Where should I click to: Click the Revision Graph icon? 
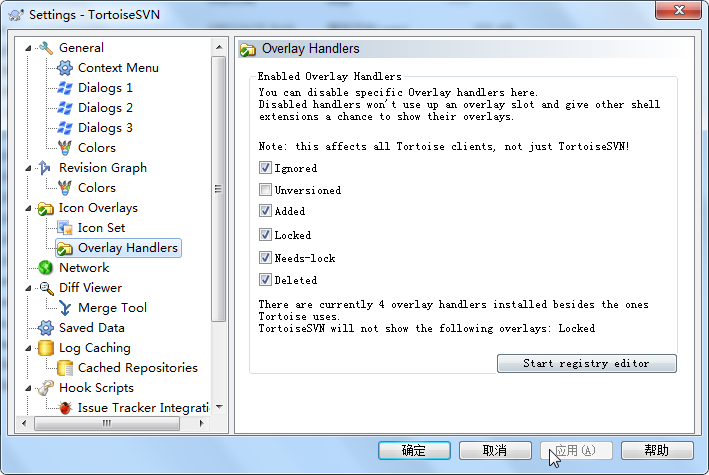pos(46,168)
